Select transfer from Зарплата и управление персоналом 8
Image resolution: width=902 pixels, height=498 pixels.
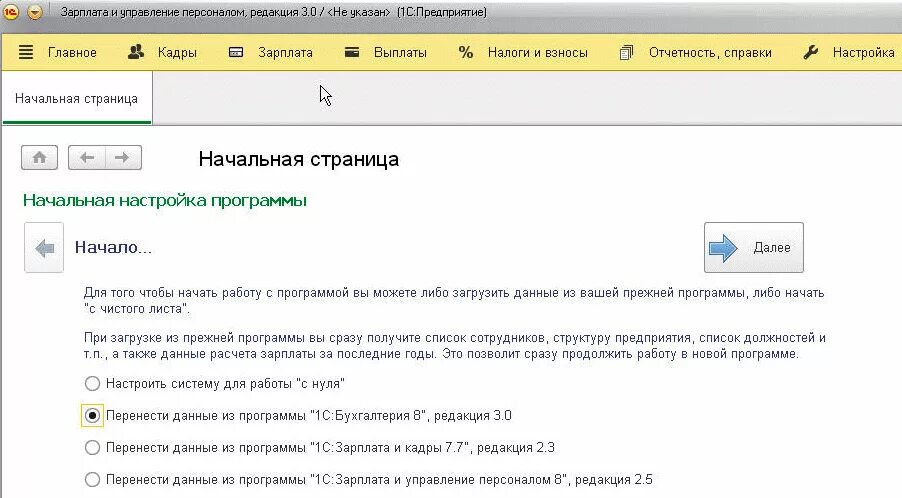coord(369,480)
